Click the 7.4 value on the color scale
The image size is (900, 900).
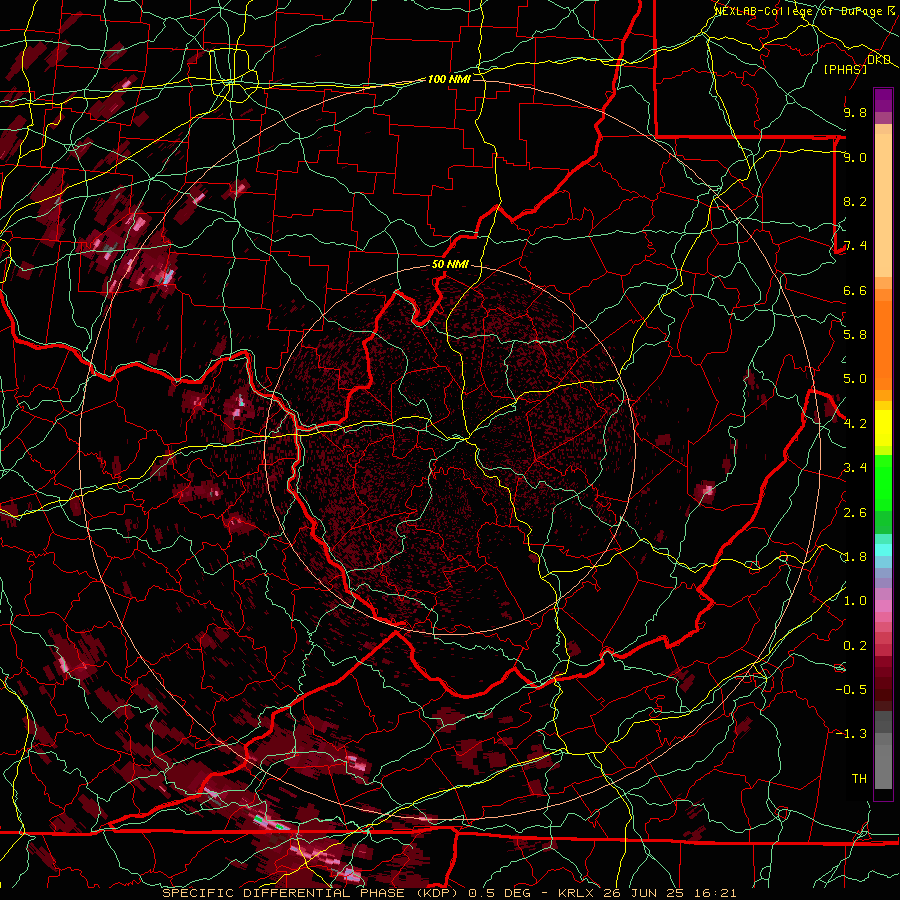click(855, 246)
